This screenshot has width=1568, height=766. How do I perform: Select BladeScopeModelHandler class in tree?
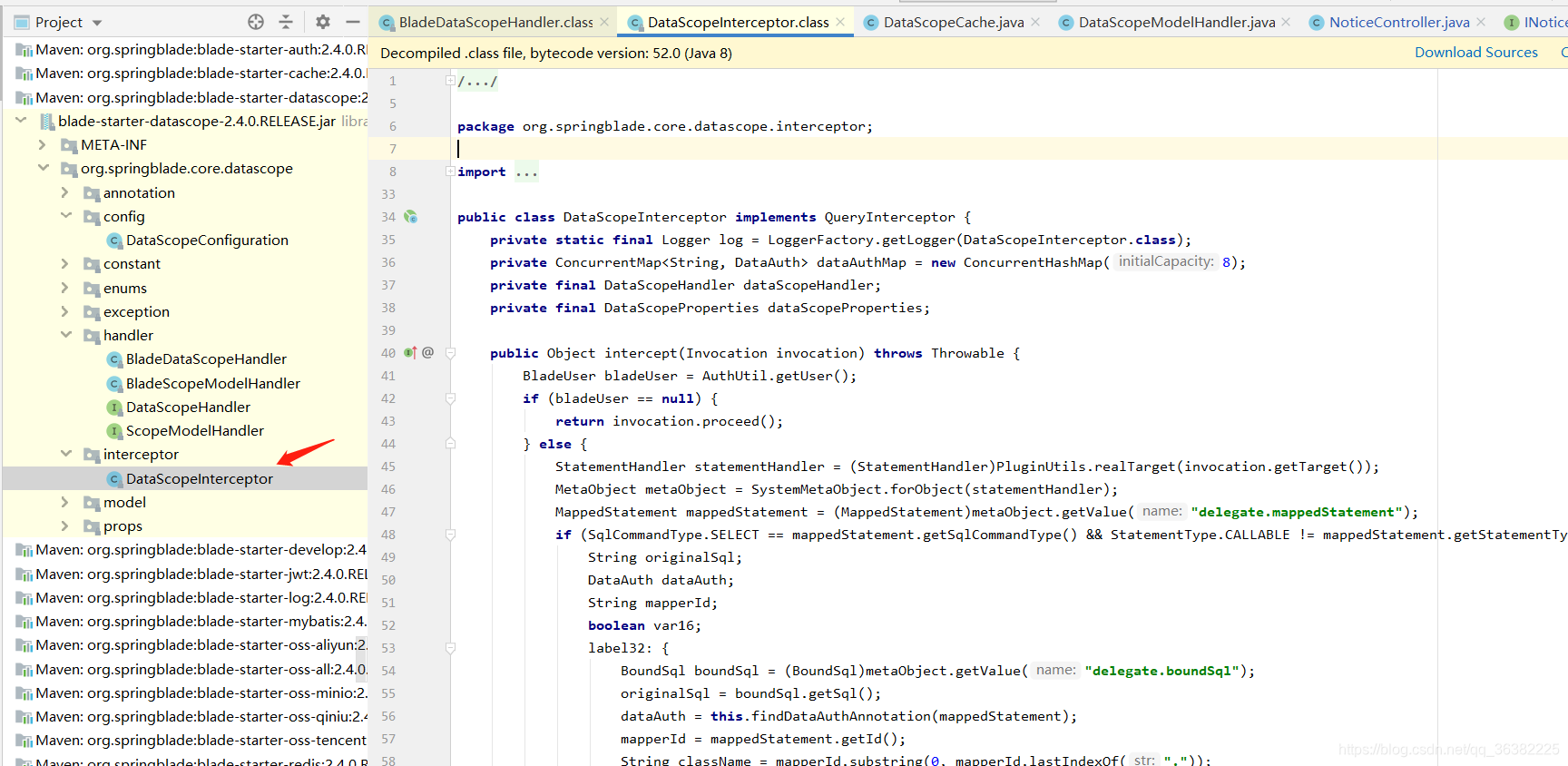pyautogui.click(x=212, y=383)
